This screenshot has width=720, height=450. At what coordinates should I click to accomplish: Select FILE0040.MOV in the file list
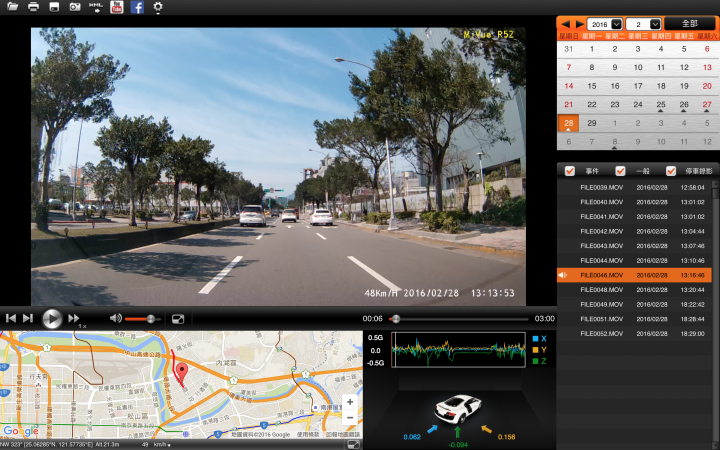click(635, 202)
